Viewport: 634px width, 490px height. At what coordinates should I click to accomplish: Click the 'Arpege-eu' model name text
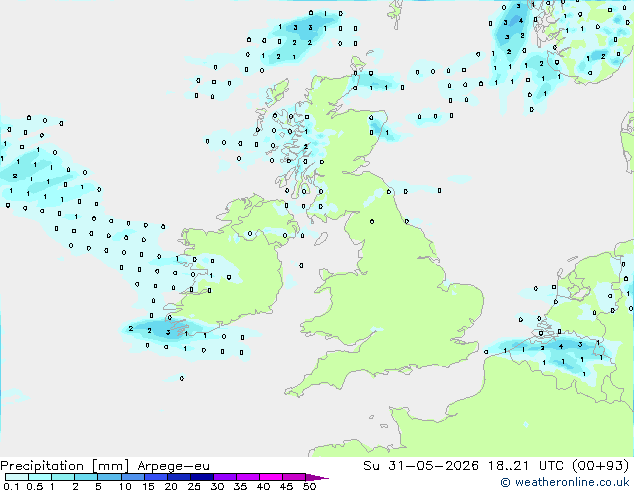point(173,466)
